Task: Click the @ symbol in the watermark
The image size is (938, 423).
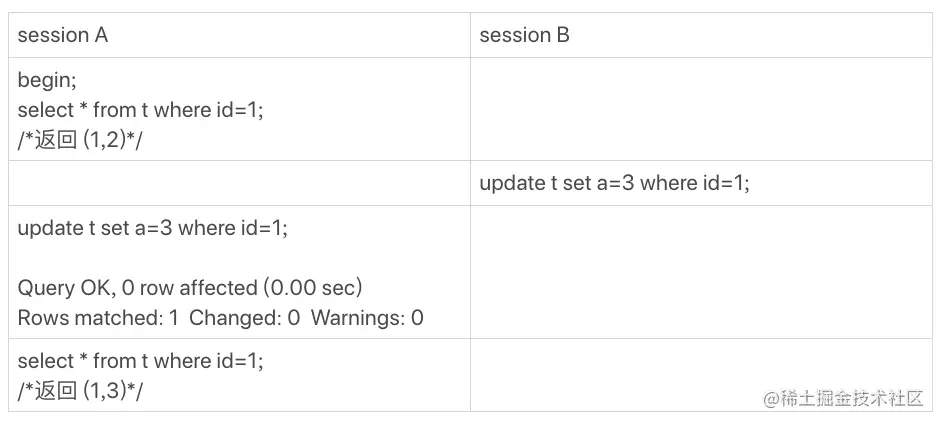Action: tap(771, 399)
